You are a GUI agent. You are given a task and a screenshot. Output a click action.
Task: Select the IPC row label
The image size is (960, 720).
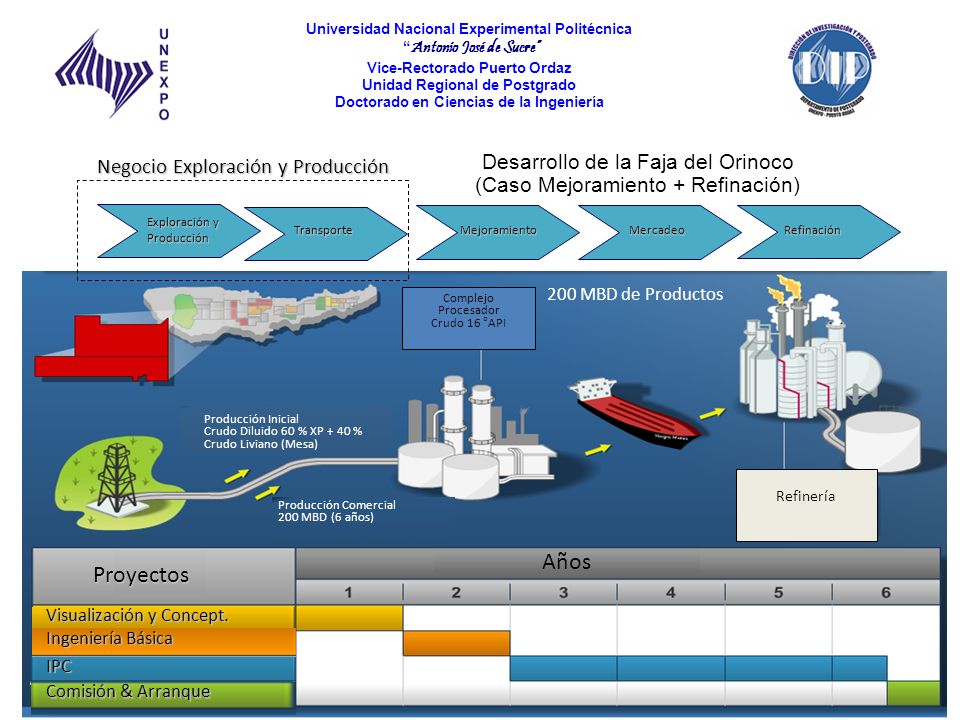[163, 667]
